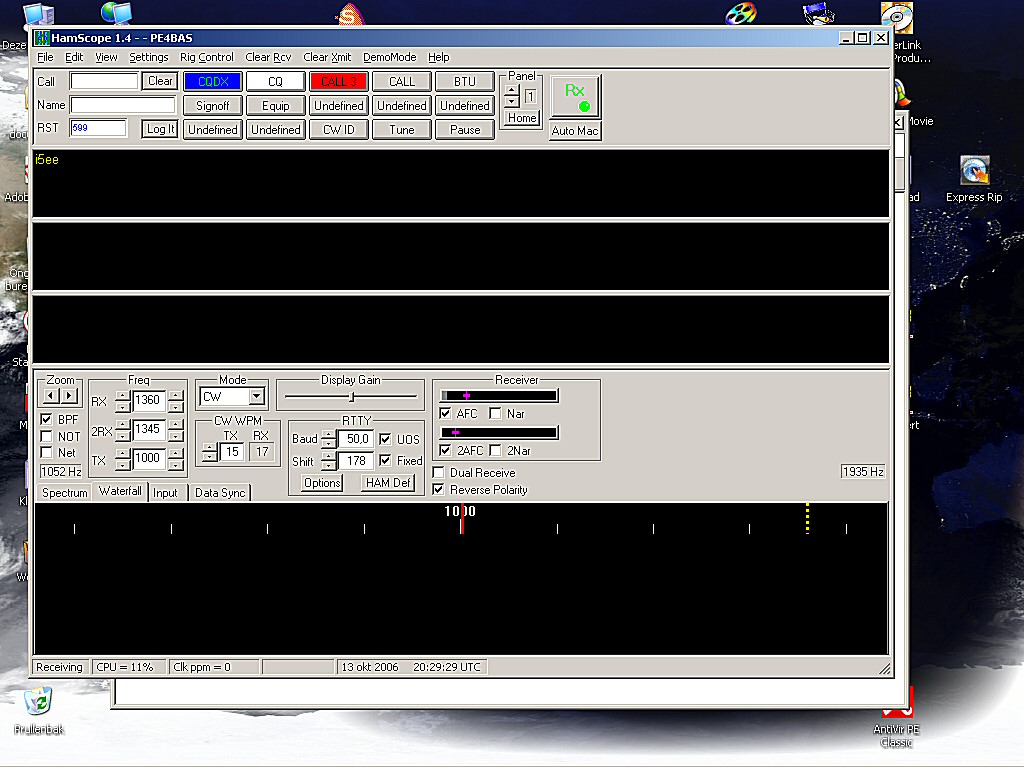
Task: Enable Dual Receive checkbox
Action: (439, 472)
